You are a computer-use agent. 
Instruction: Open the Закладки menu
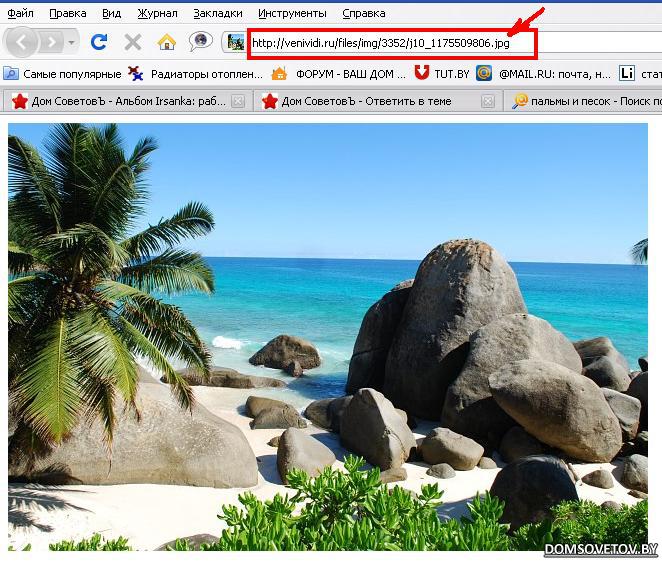(x=217, y=13)
